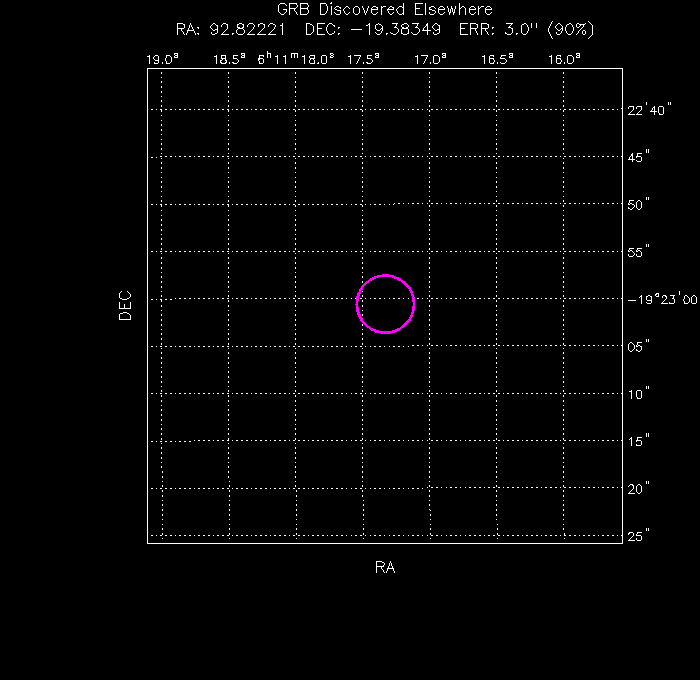Click the 22'40" declination label
Image resolution: width=700 pixels, height=680 pixels.
(x=649, y=110)
